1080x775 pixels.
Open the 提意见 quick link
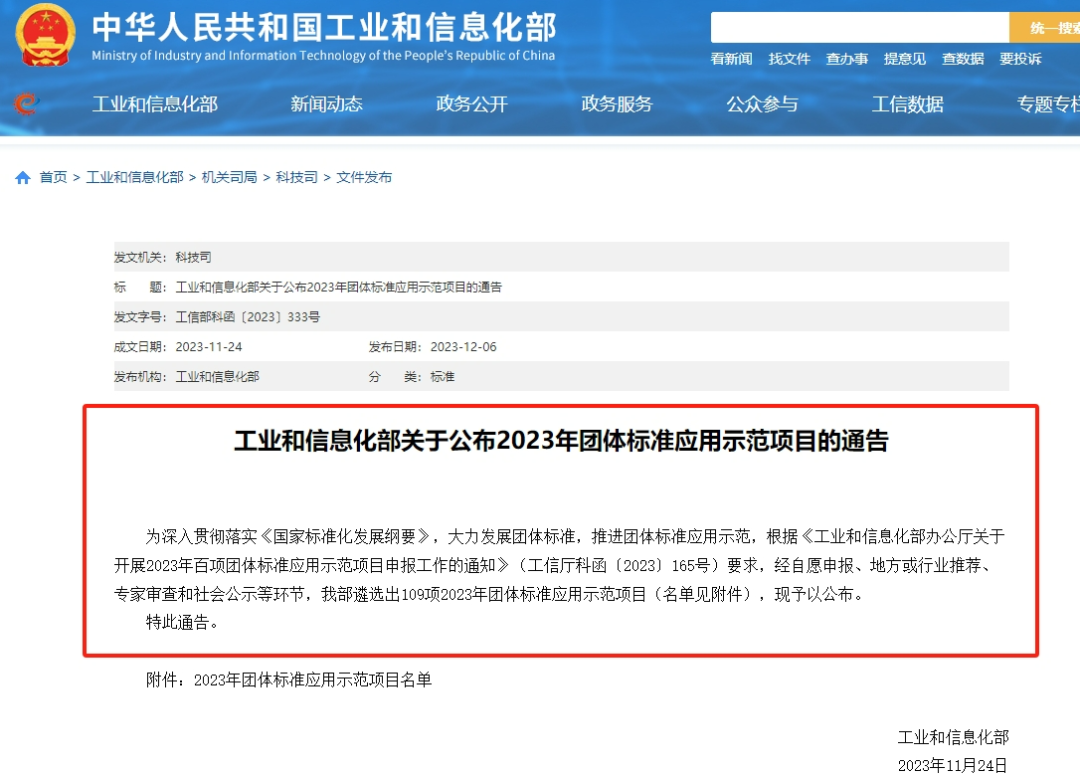point(904,59)
